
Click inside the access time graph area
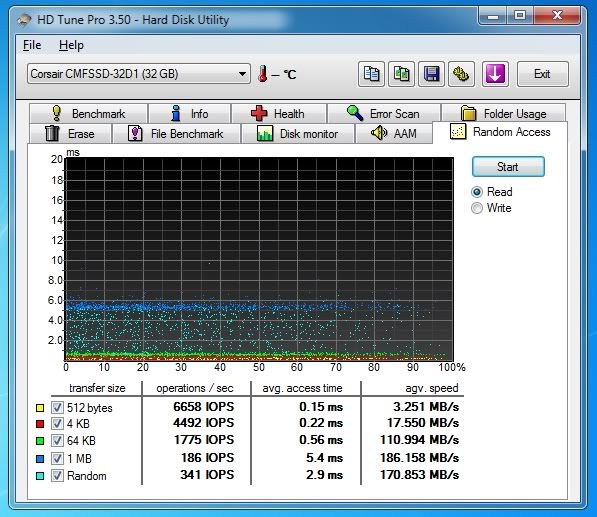click(x=259, y=259)
